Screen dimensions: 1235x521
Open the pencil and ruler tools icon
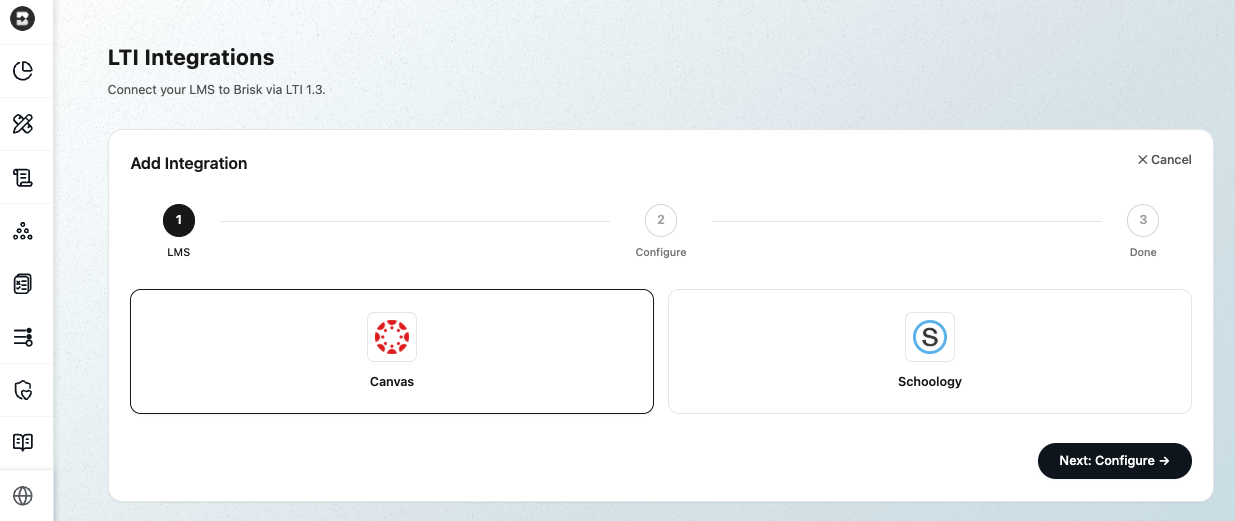22,124
